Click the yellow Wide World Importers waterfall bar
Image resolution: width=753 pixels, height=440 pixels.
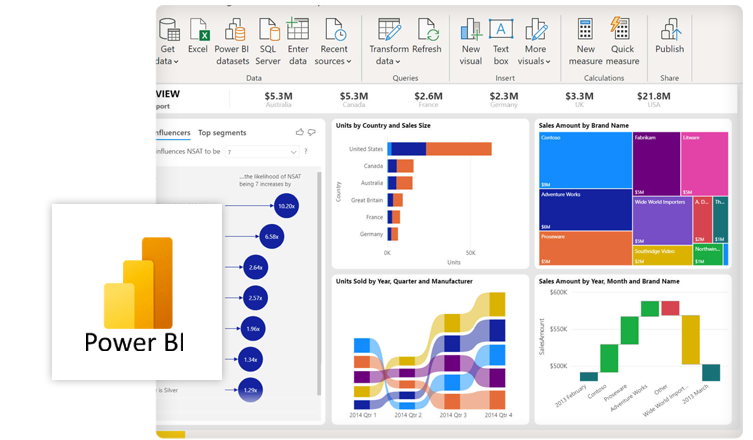[691, 340]
